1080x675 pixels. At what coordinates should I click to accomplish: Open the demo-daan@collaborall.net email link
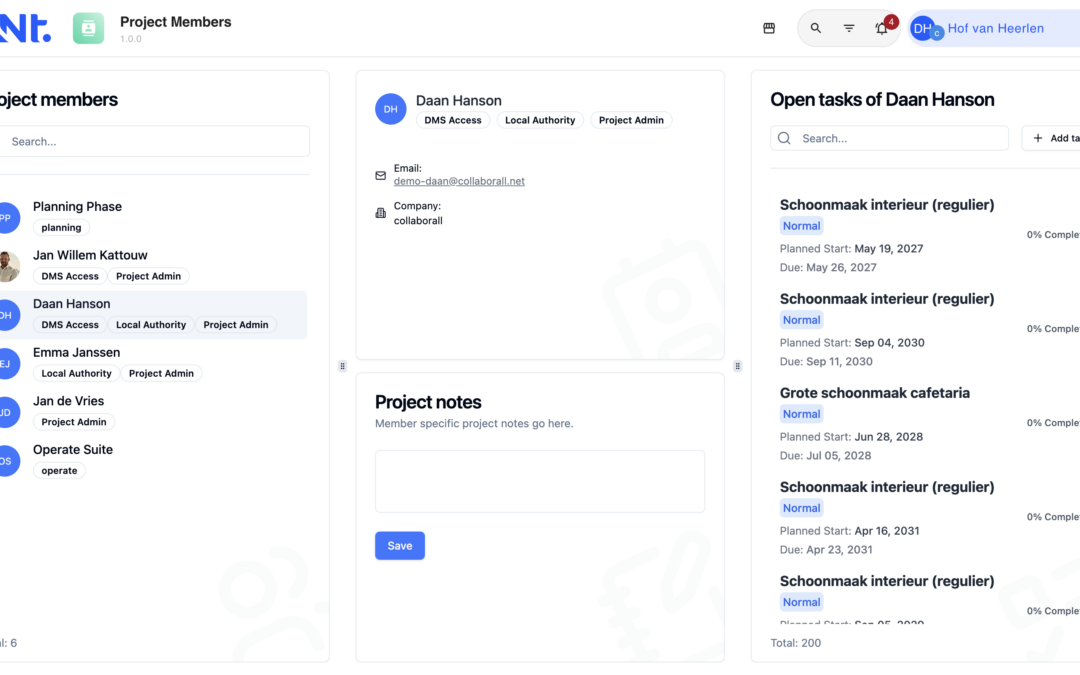tap(459, 181)
